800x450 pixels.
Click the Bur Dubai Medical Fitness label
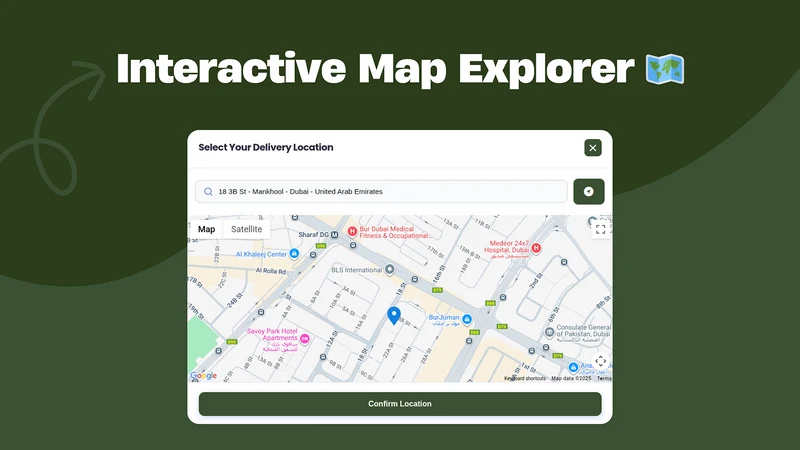(393, 232)
